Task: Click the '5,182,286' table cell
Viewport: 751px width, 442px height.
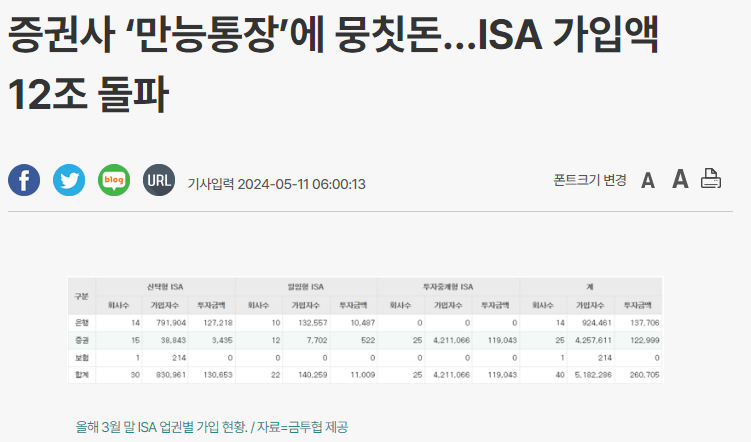Action: pyautogui.click(x=593, y=374)
